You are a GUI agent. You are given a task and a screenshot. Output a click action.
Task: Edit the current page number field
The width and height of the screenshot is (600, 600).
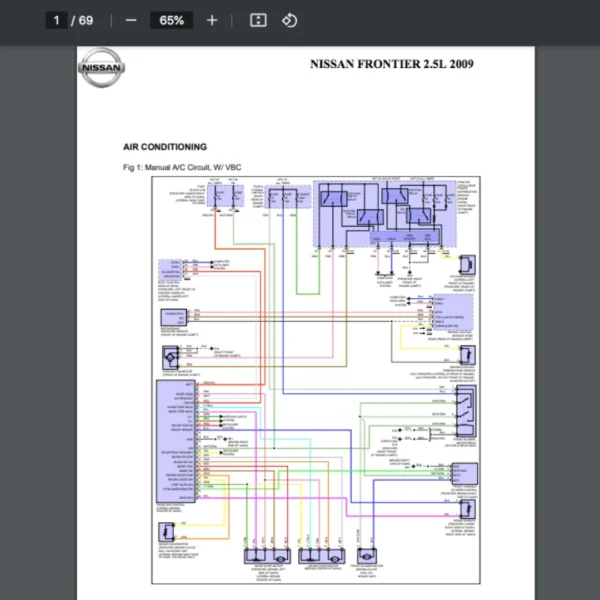click(57, 20)
